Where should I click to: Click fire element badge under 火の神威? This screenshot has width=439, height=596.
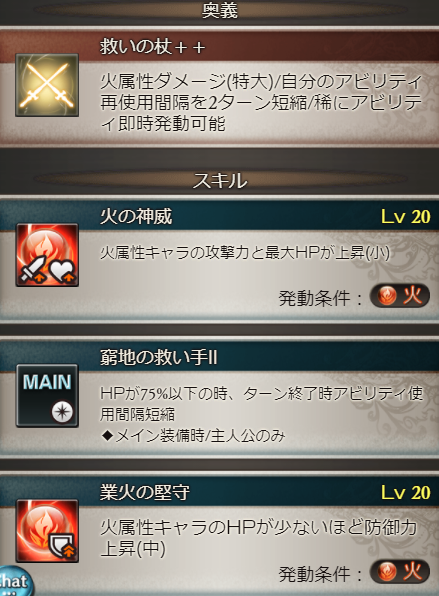400,295
